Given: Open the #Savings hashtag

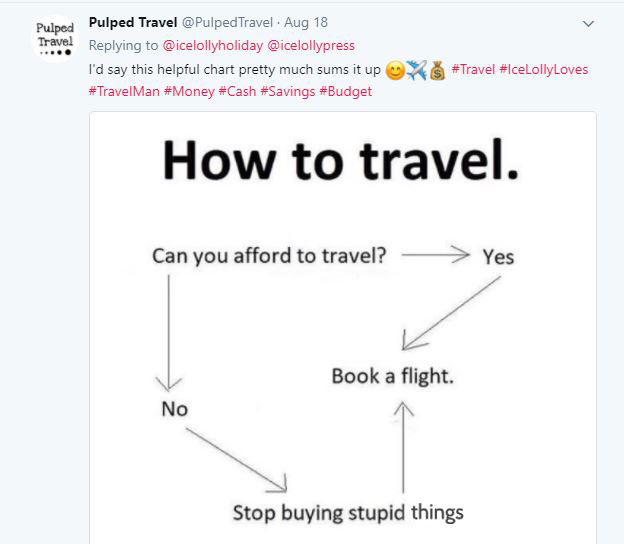Looking at the screenshot, I should [x=288, y=92].
